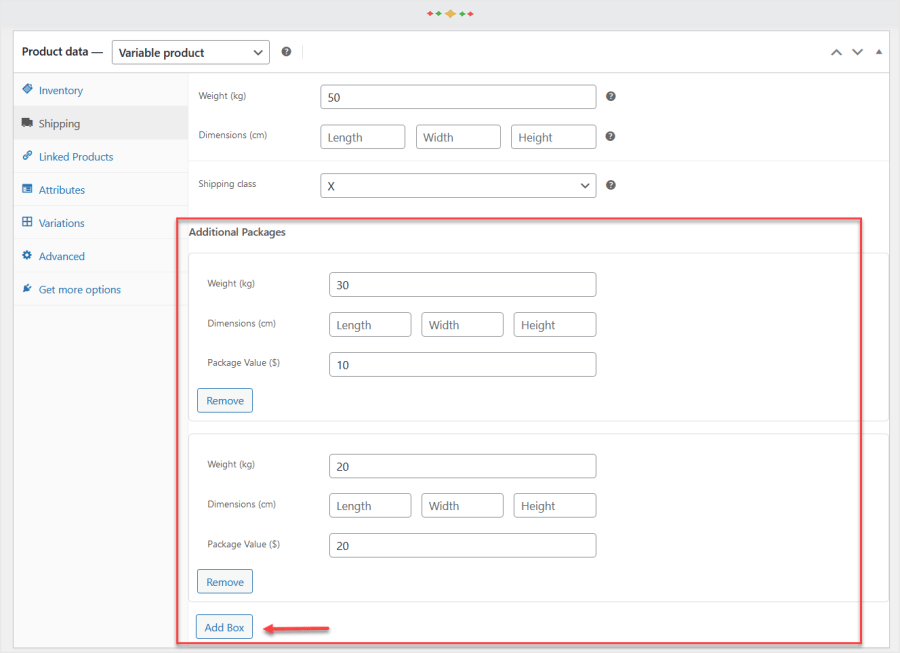Switch to the Shipping tab

pos(59,124)
